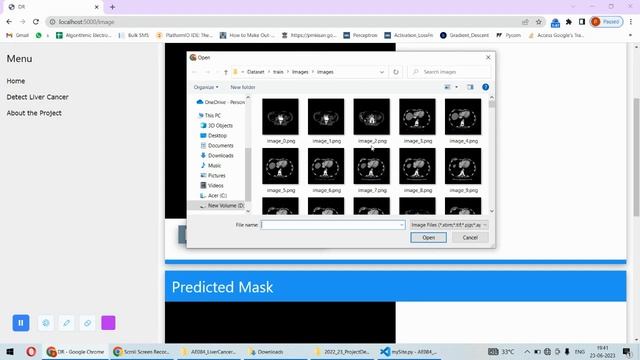This screenshot has height=360, width=640.
Task: Toggle the preview pane icon
Action: (470, 87)
